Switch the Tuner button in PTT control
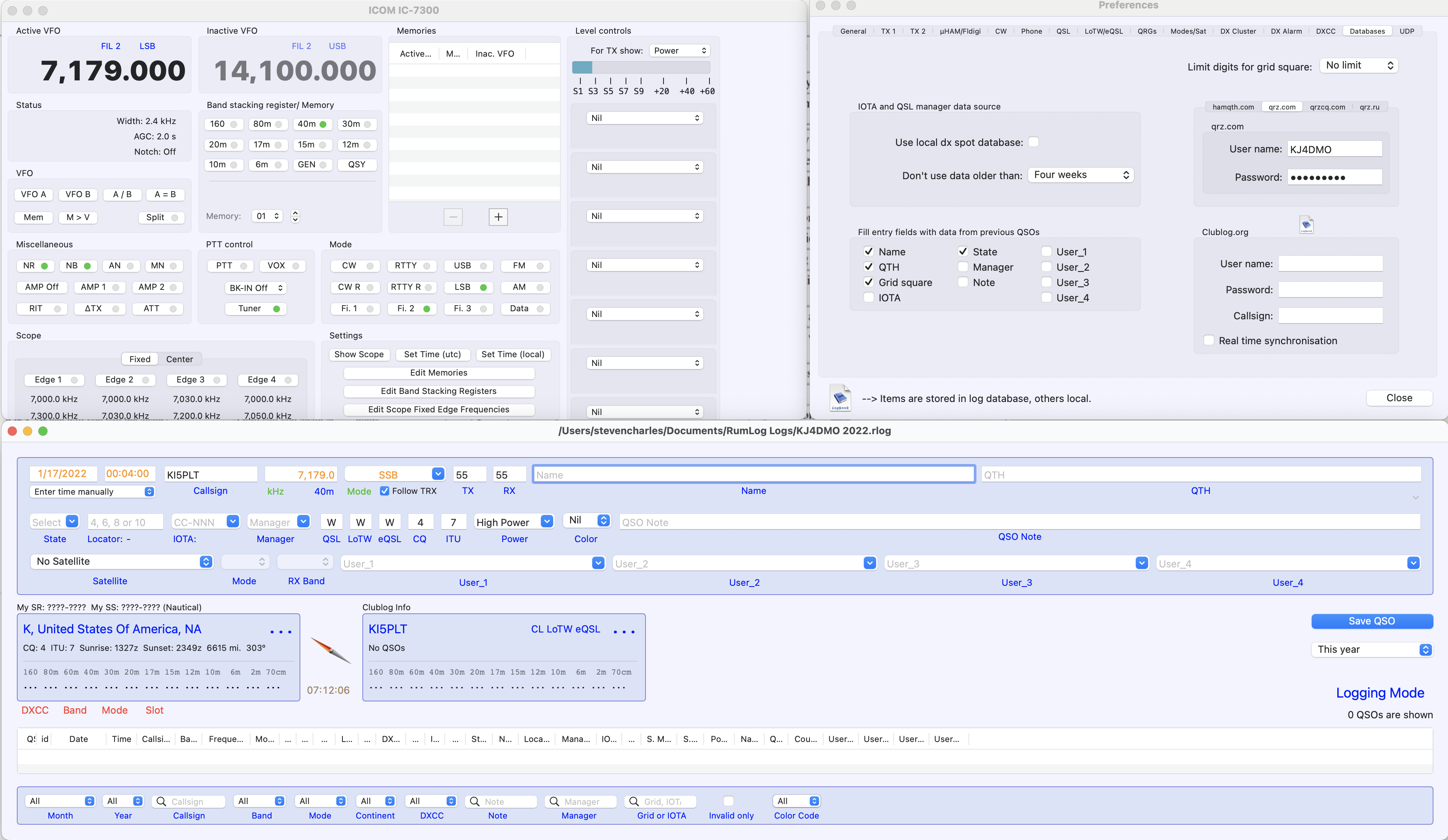This screenshot has height=840, width=1448. tap(256, 308)
